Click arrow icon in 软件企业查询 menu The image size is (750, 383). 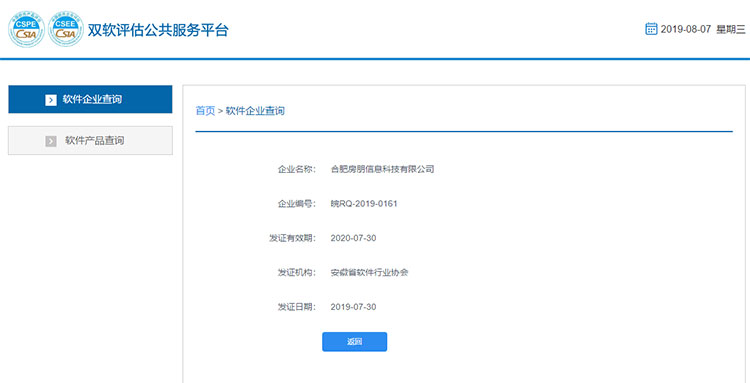coord(51,100)
